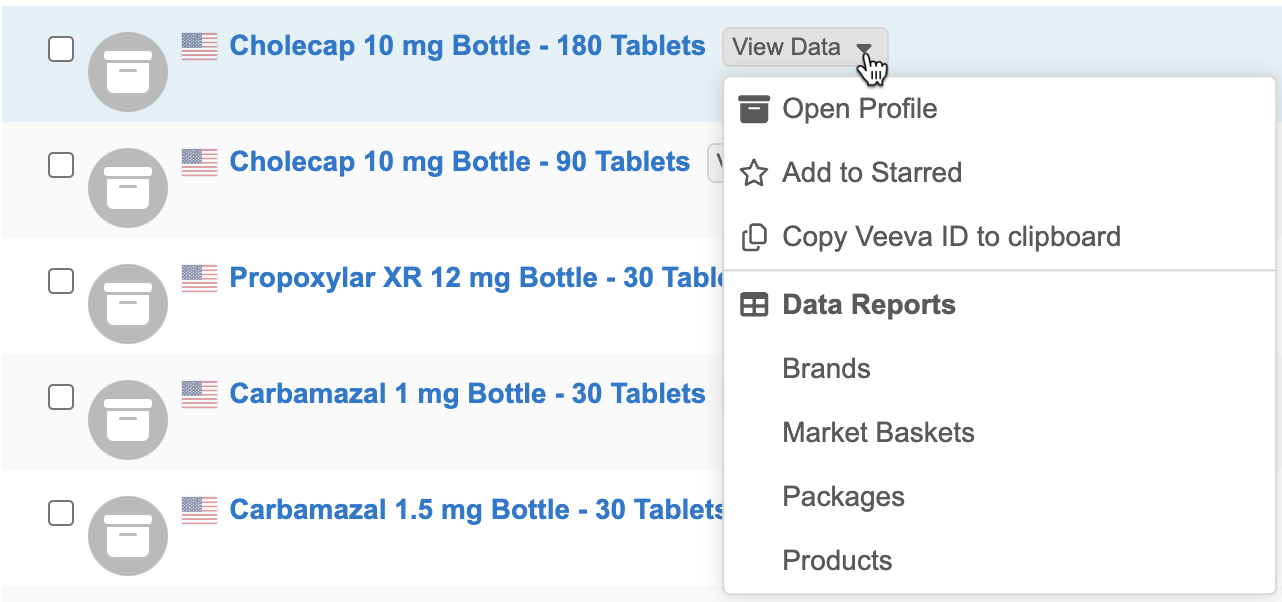
Task: Pick Products in the Data Reports menu
Action: tap(837, 561)
